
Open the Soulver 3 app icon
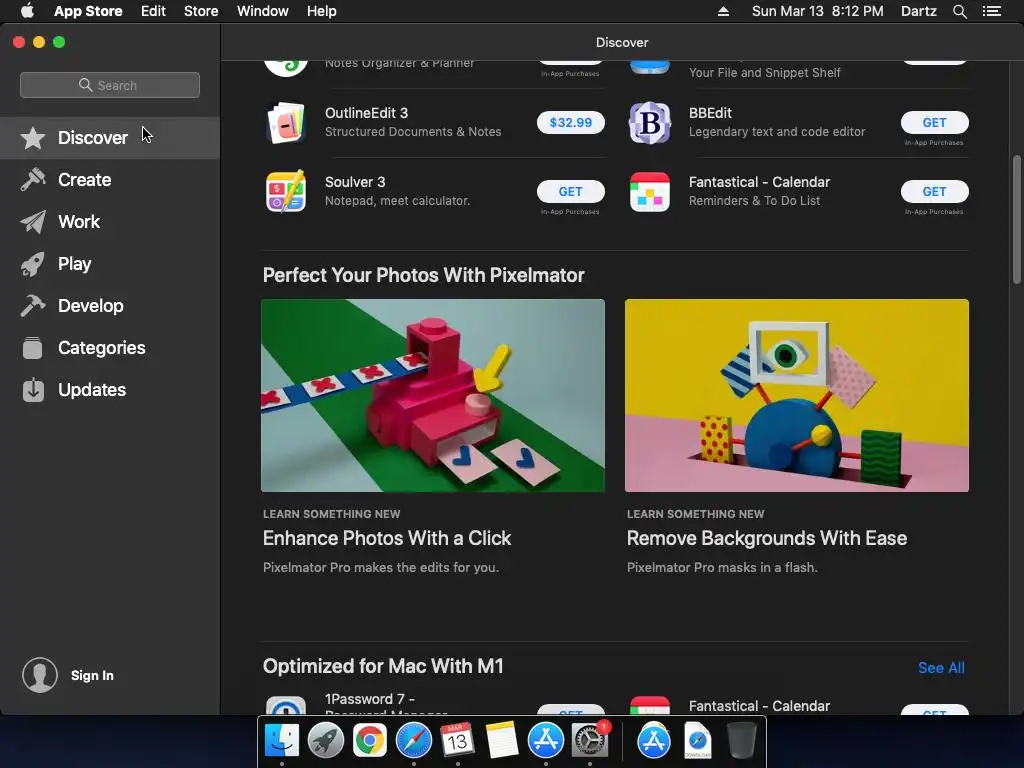click(x=286, y=192)
